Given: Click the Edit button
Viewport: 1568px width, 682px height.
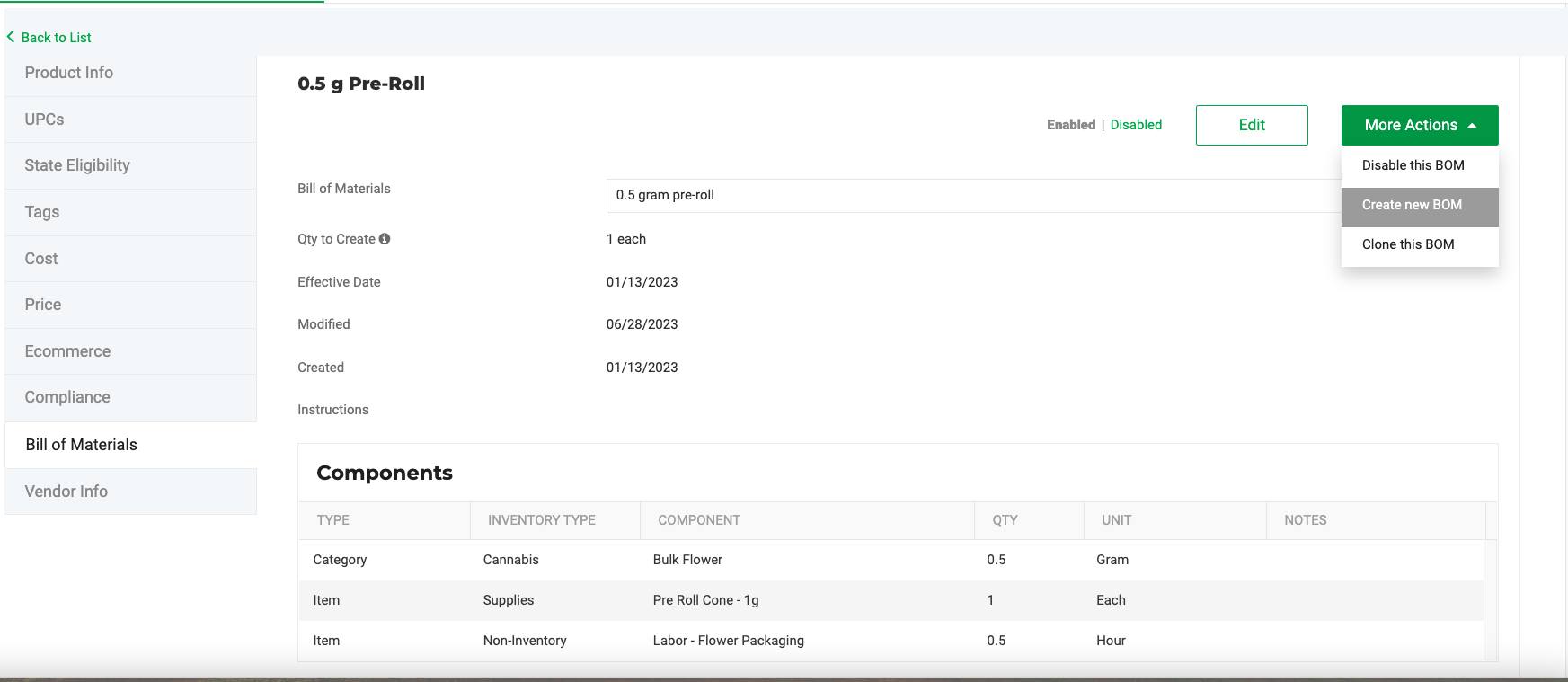Looking at the screenshot, I should [1252, 125].
